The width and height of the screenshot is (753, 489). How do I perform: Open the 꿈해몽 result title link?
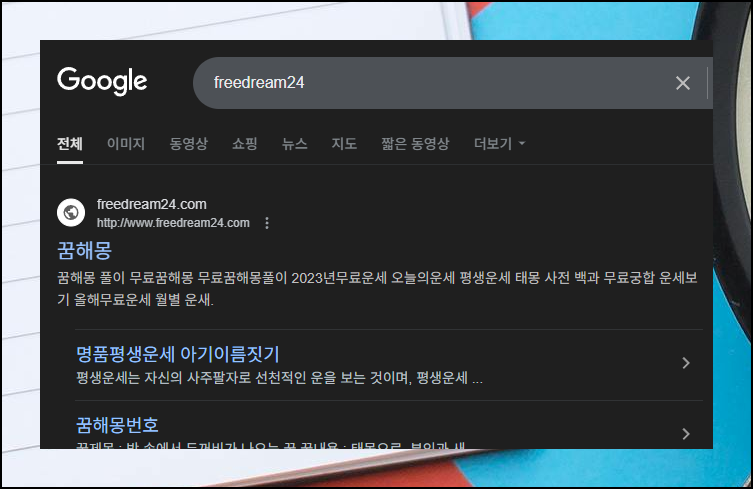(85, 250)
